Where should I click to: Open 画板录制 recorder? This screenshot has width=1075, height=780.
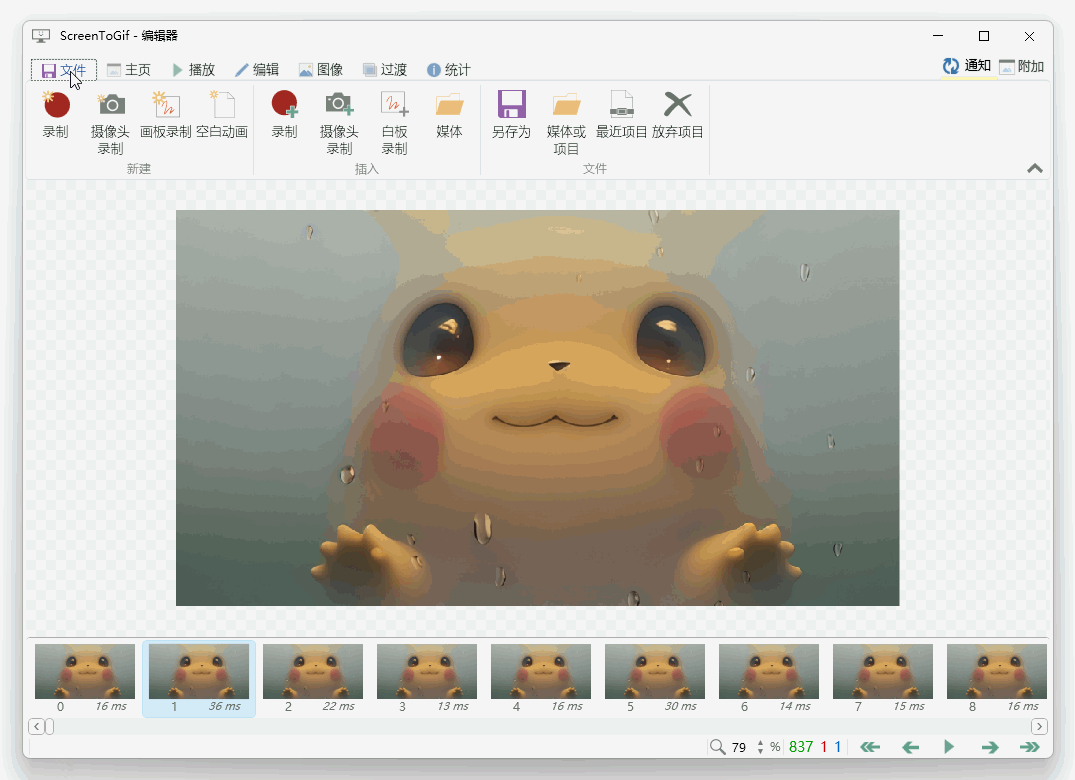166,115
